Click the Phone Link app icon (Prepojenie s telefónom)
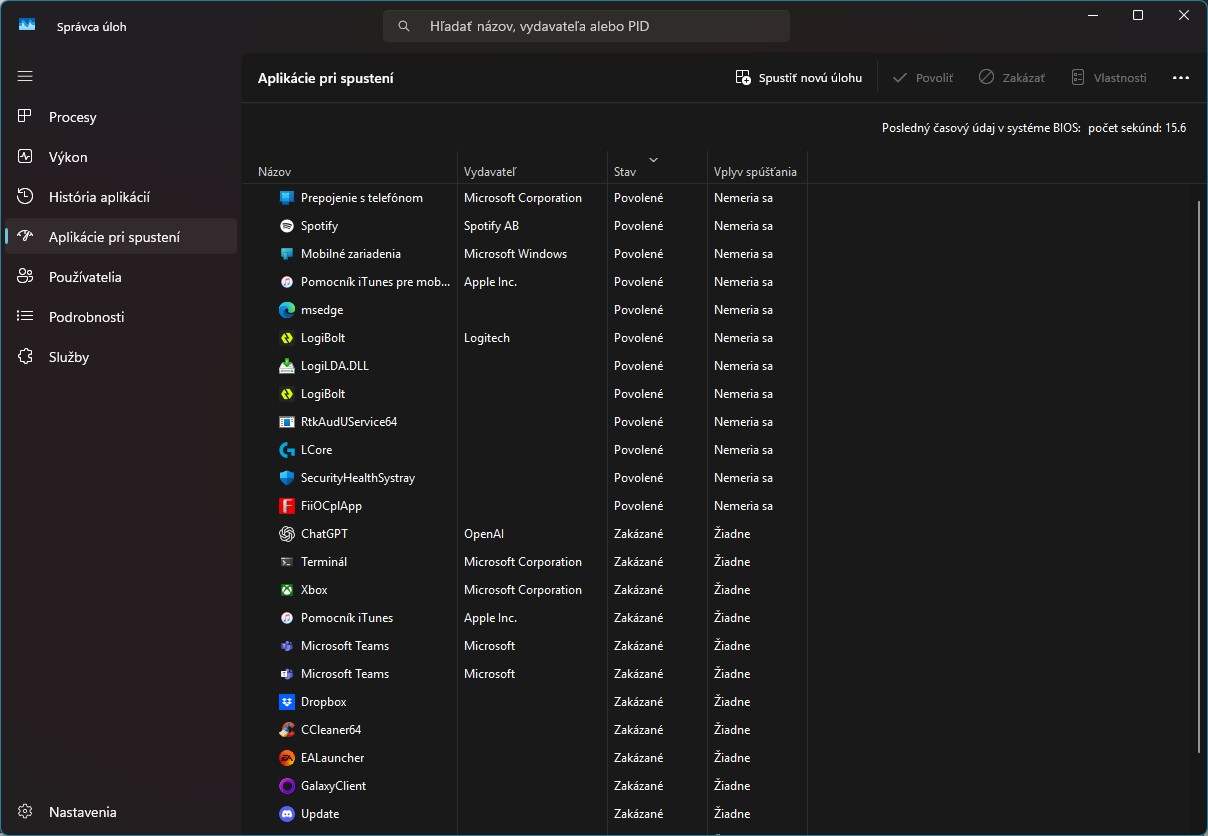 (x=287, y=198)
